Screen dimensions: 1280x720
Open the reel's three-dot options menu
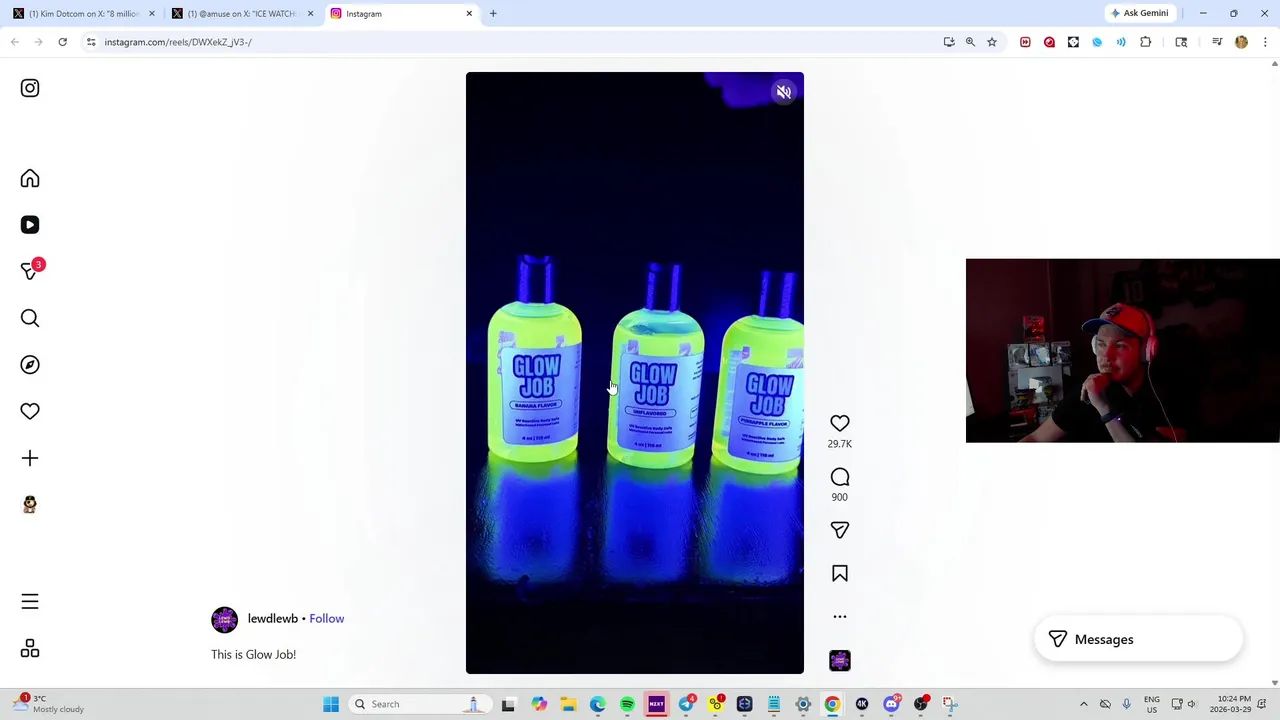pyautogui.click(x=840, y=617)
